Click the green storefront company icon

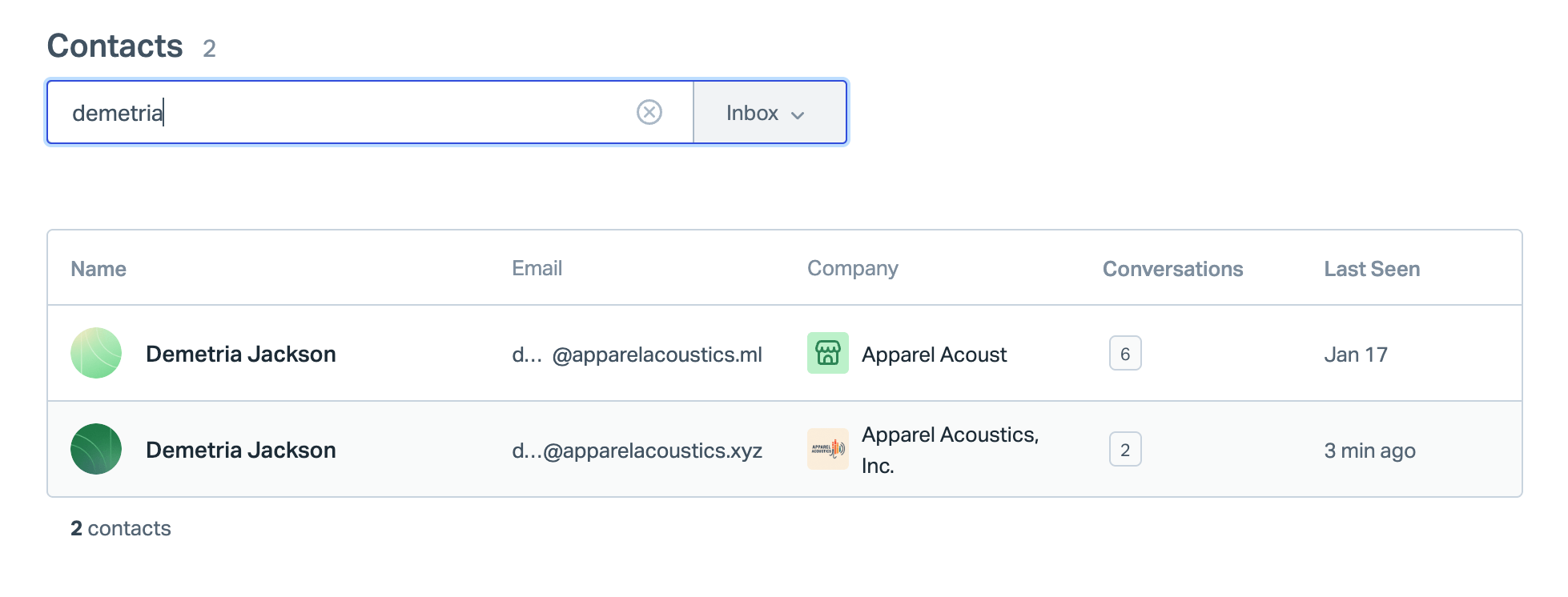tap(827, 353)
